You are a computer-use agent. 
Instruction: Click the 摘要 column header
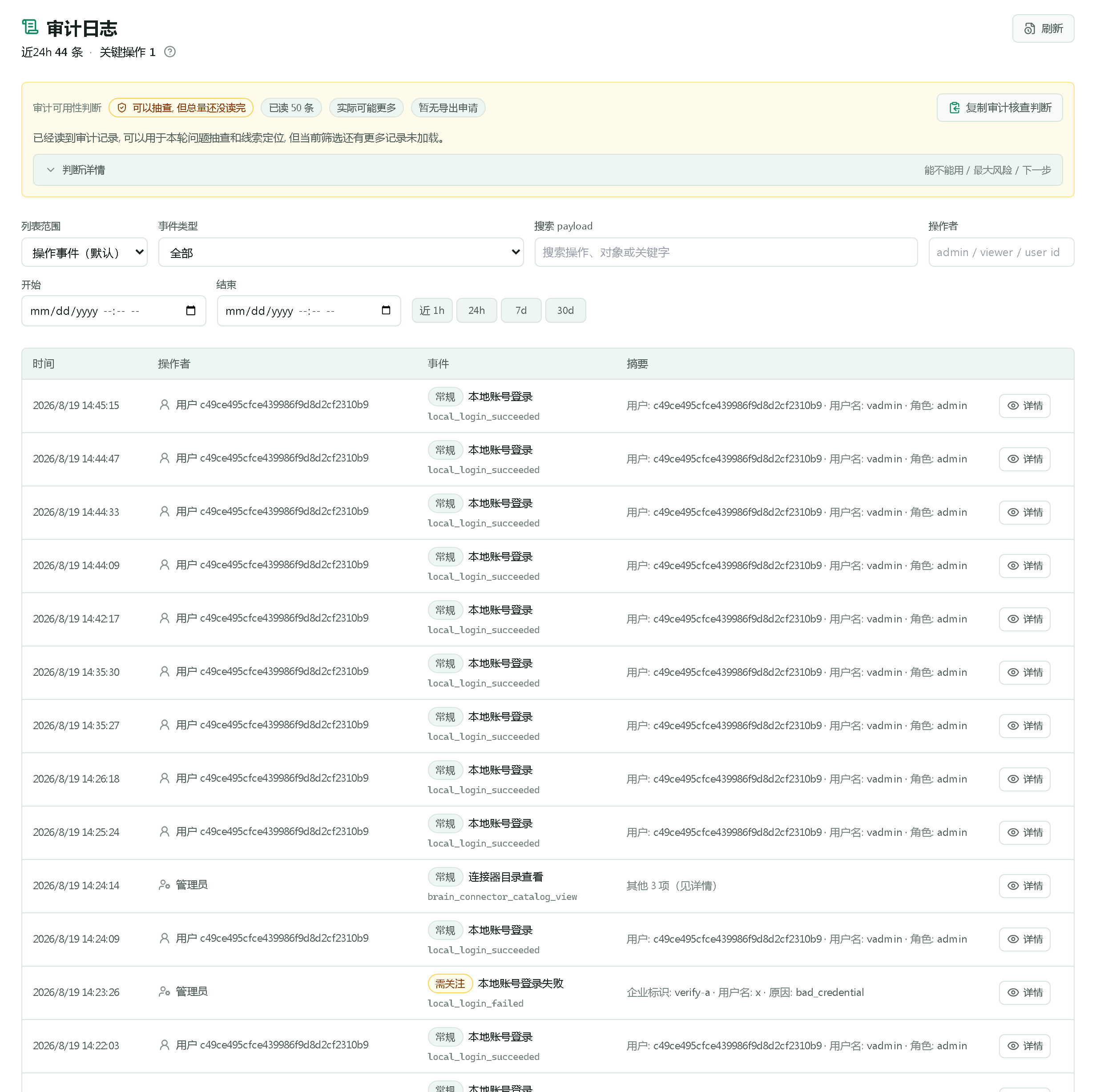coord(637,364)
